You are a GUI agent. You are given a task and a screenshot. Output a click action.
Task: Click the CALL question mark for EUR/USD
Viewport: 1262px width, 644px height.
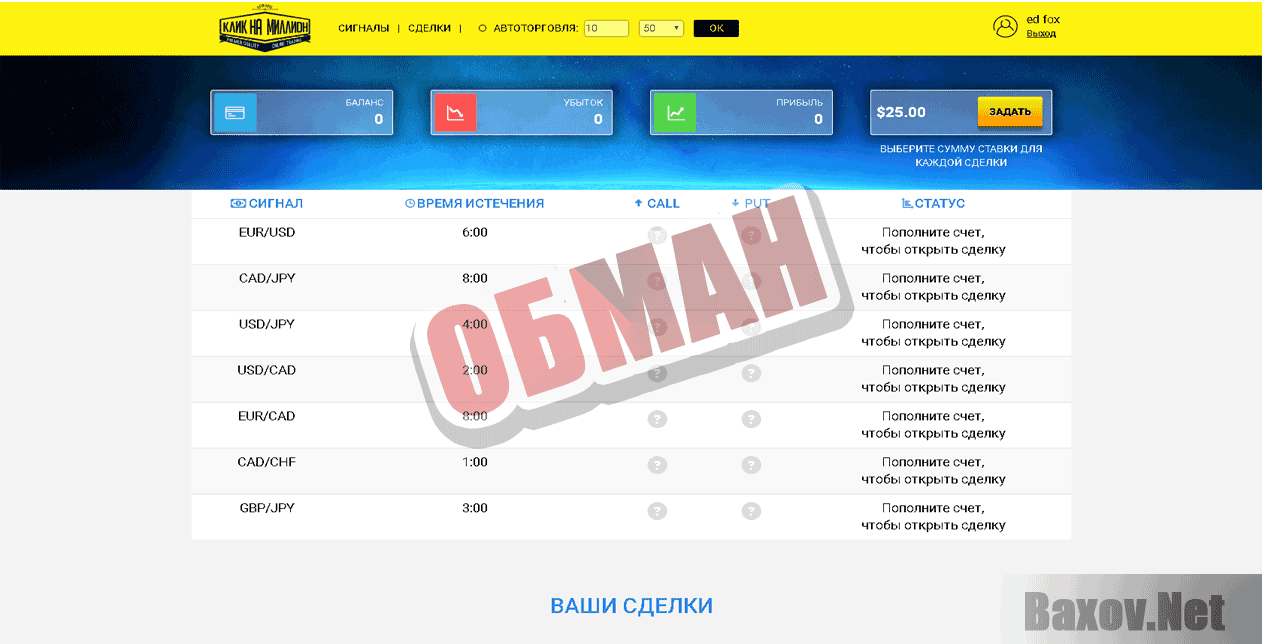(x=657, y=235)
